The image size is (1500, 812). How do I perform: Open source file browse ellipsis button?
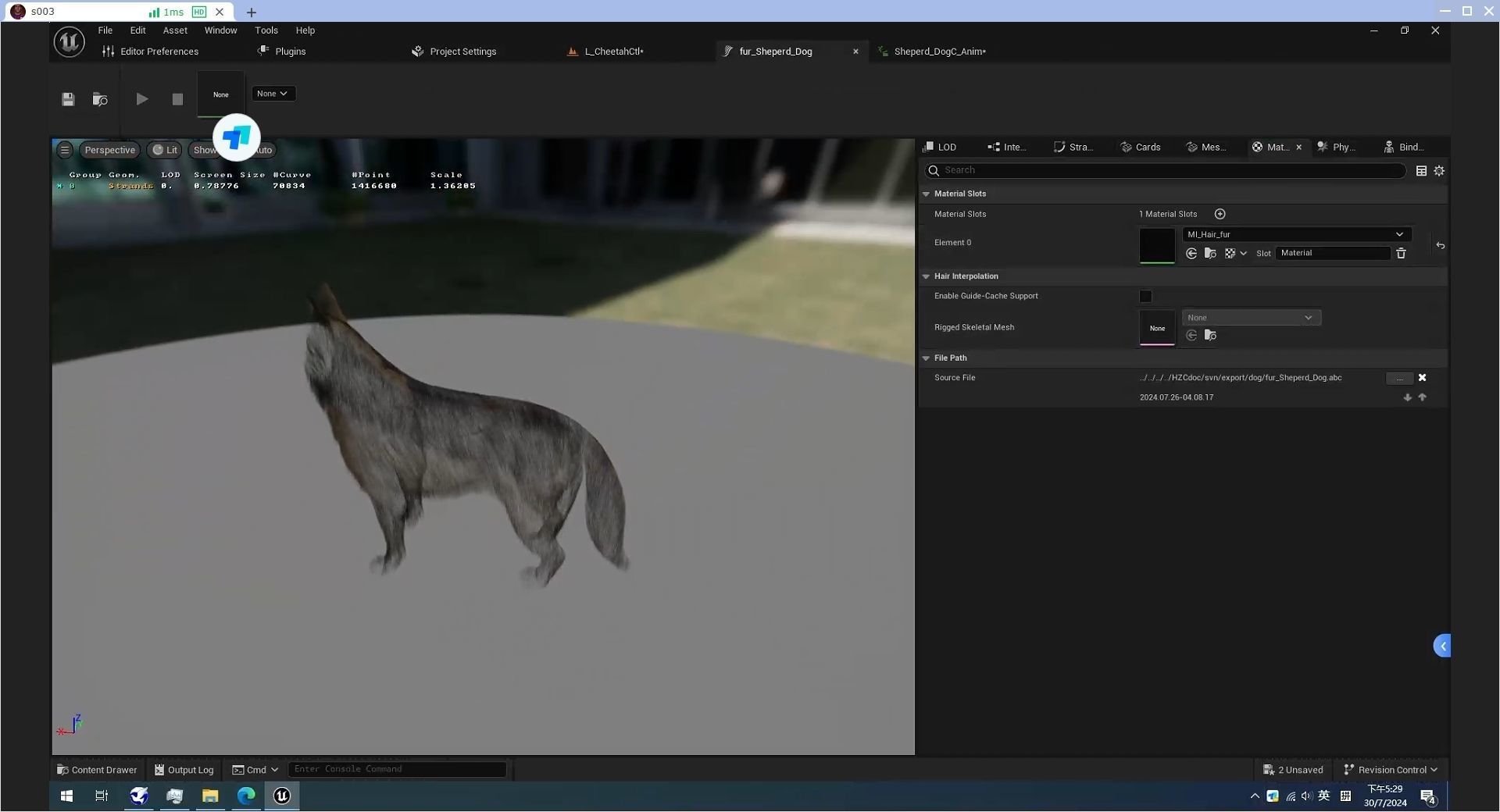click(1399, 378)
